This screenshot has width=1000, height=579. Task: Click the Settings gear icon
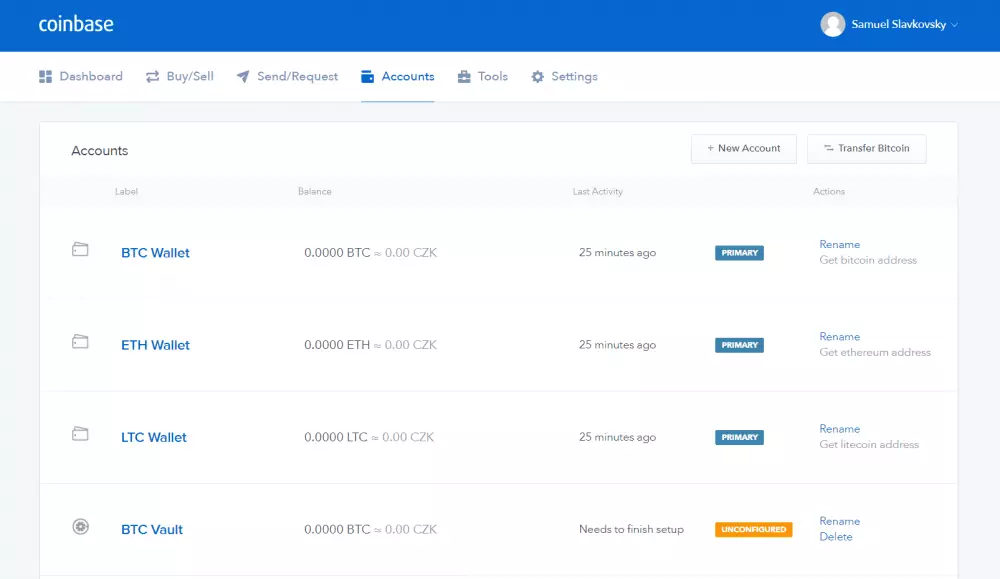pos(538,76)
